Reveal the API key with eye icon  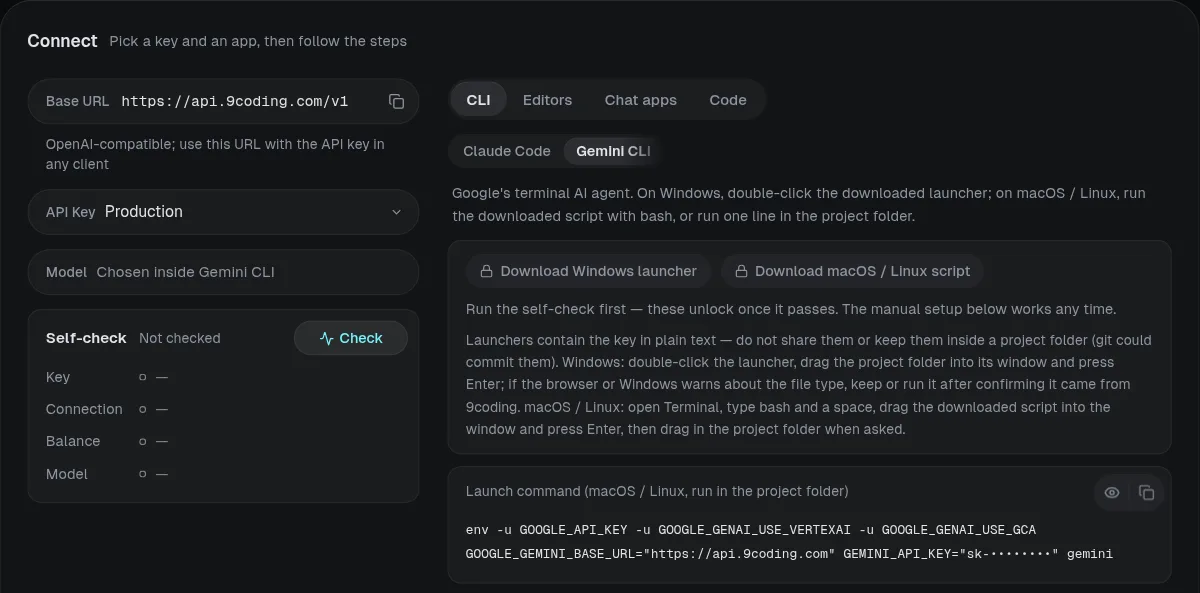pos(1112,492)
